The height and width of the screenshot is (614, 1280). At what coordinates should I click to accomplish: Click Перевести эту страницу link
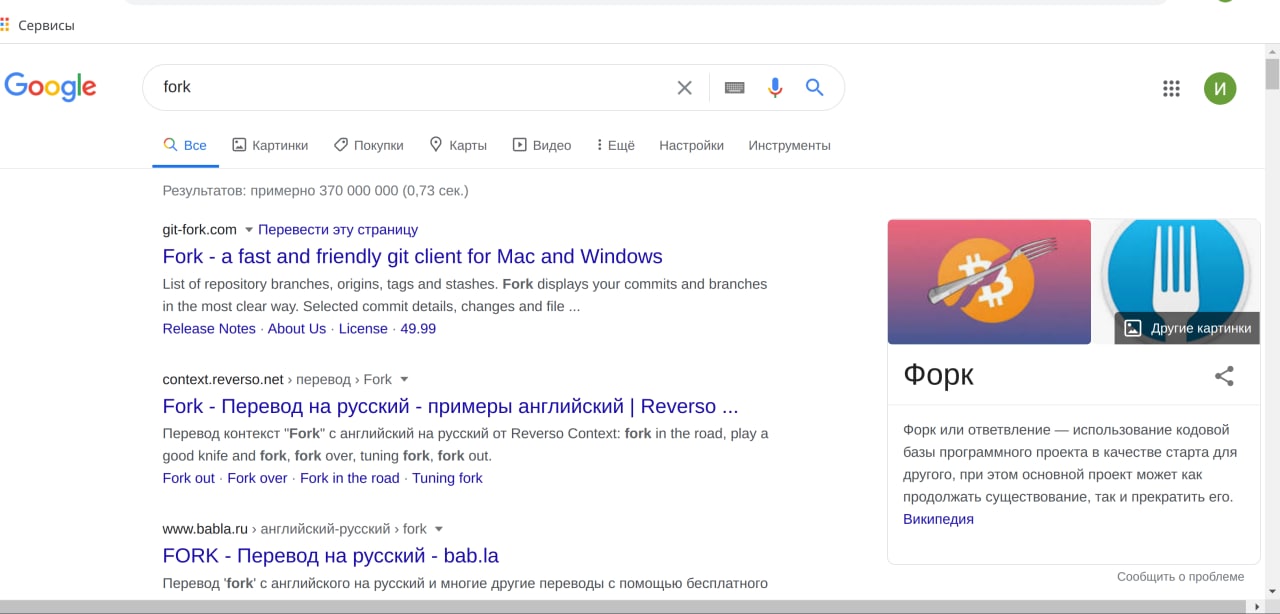(338, 229)
